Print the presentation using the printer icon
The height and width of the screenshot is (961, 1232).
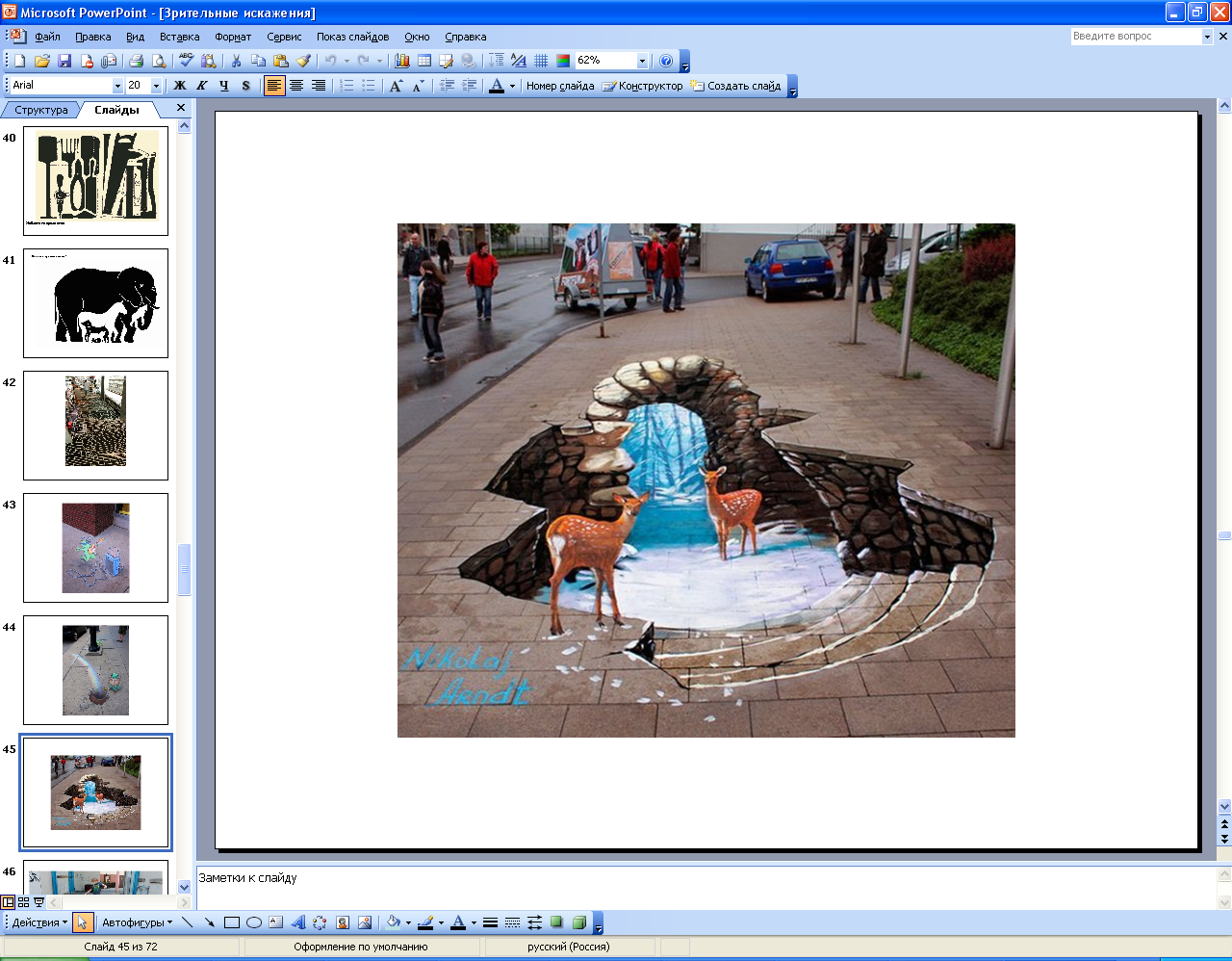click(136, 61)
